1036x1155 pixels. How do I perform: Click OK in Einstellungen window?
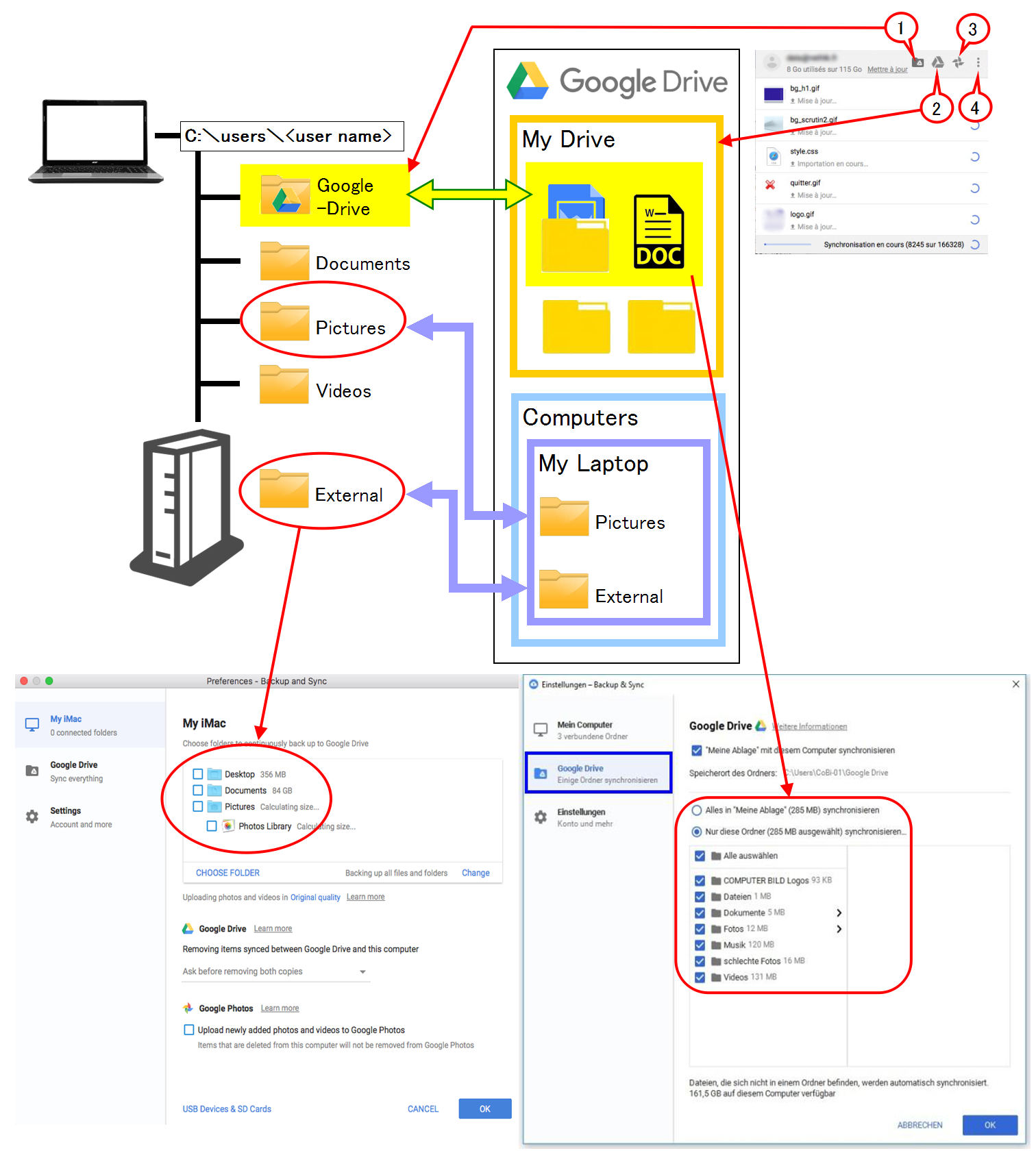pyautogui.click(x=990, y=1125)
